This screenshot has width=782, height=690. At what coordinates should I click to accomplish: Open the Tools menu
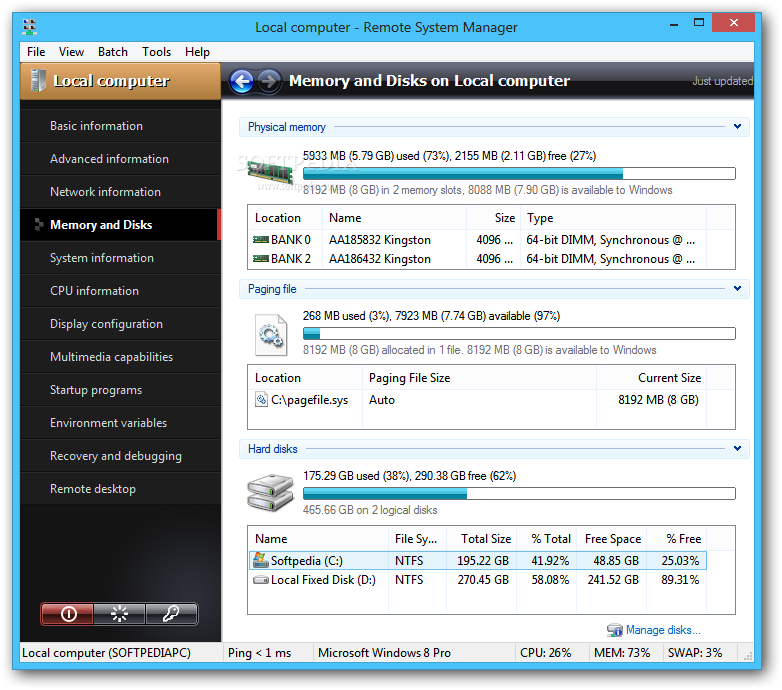tap(157, 52)
